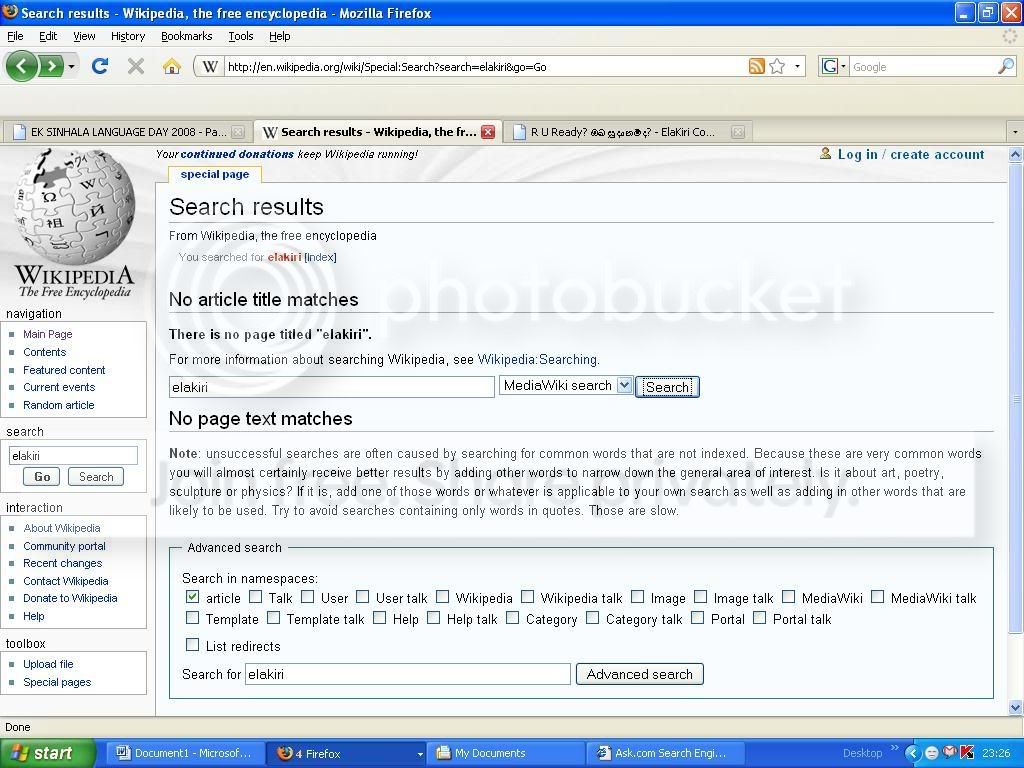Switch to EK SINHALA LANGUAGE DAY 2008 tab
Image resolution: width=1024 pixels, height=768 pixels.
[127, 132]
